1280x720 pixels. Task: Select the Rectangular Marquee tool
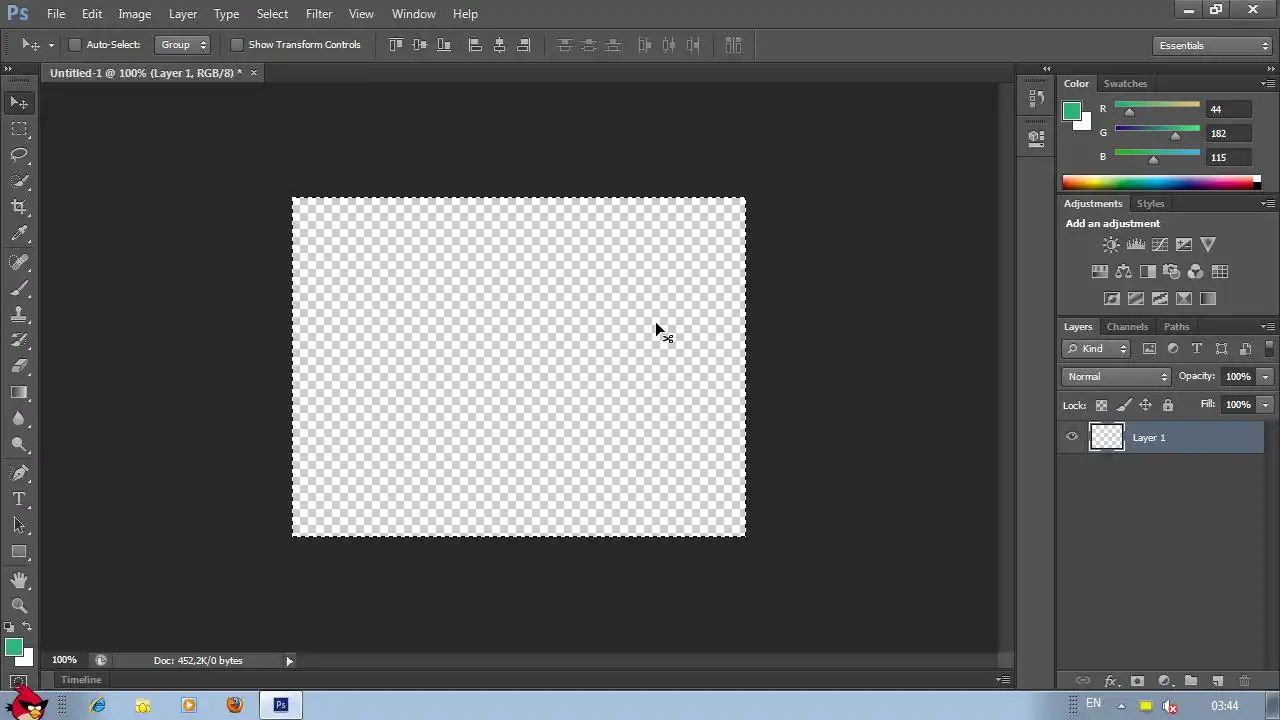click(19, 129)
